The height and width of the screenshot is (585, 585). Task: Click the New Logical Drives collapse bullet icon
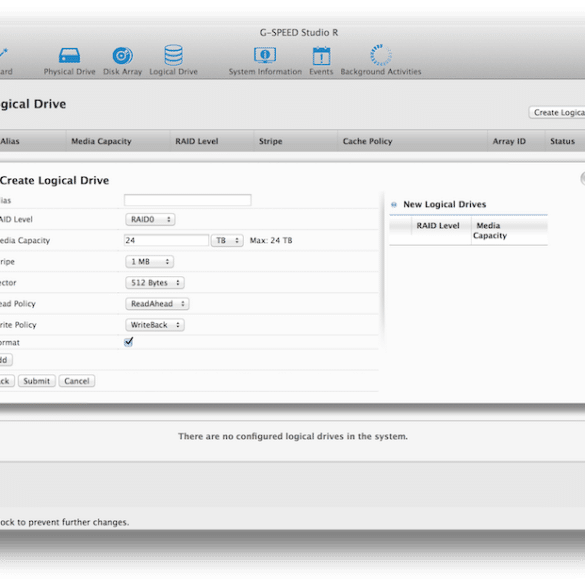(394, 204)
